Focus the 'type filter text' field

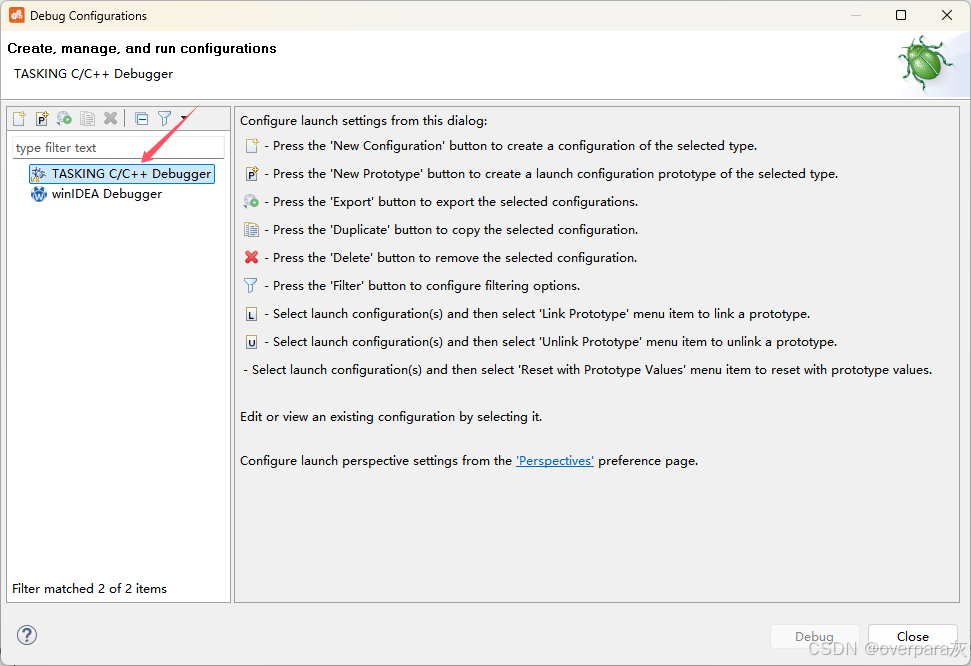[118, 147]
